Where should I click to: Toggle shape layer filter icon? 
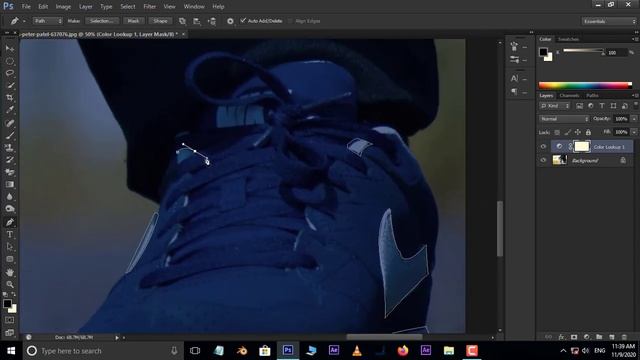tap(613, 106)
